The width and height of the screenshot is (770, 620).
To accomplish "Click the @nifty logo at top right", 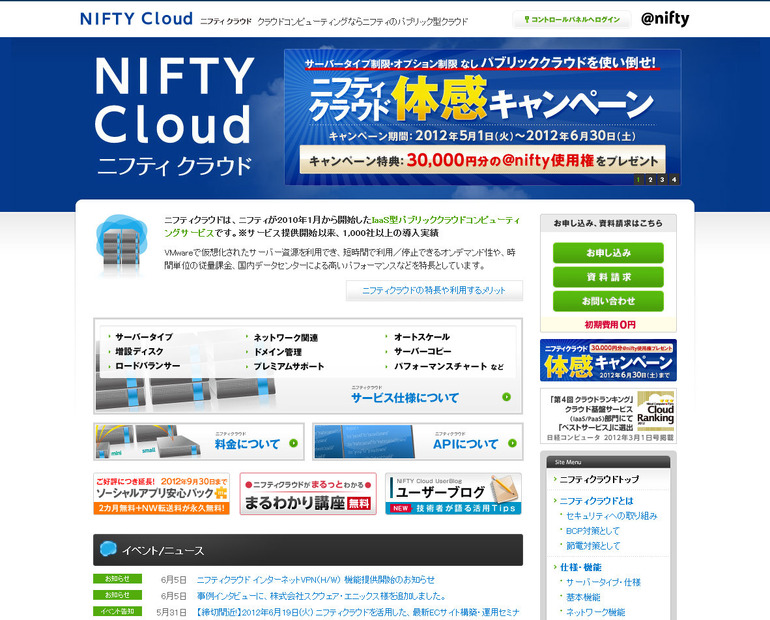I will 664,19.
